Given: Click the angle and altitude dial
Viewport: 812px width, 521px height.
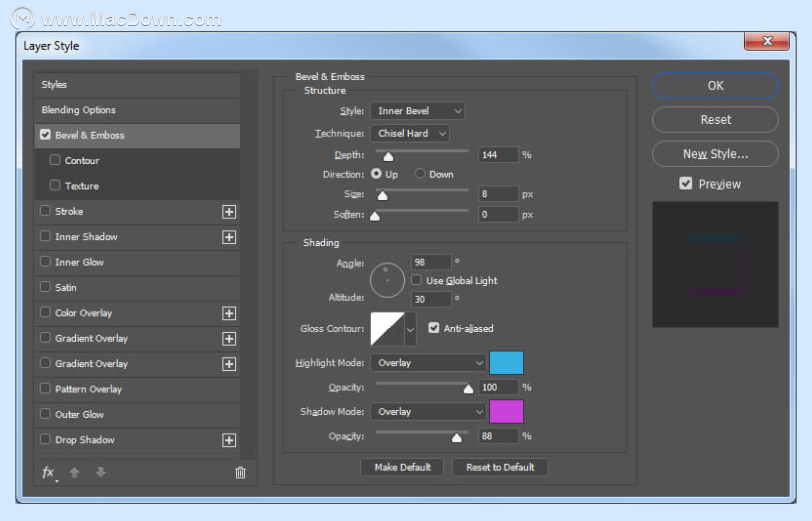Looking at the screenshot, I should coord(387,280).
